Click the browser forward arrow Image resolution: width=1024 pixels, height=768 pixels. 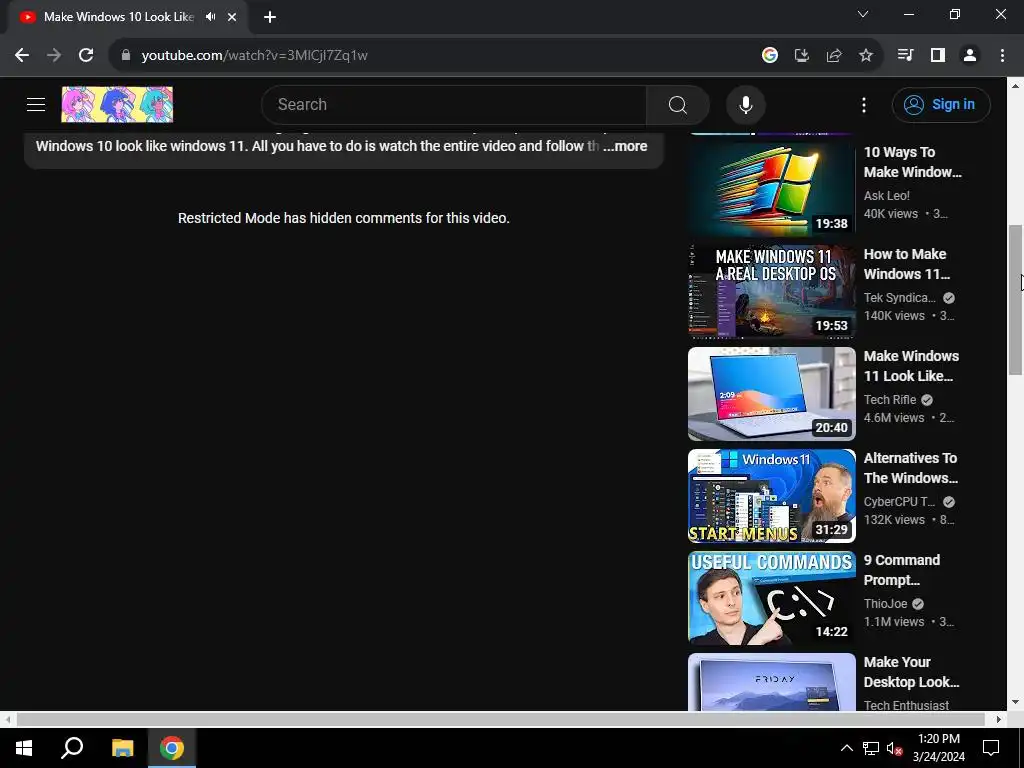[54, 56]
